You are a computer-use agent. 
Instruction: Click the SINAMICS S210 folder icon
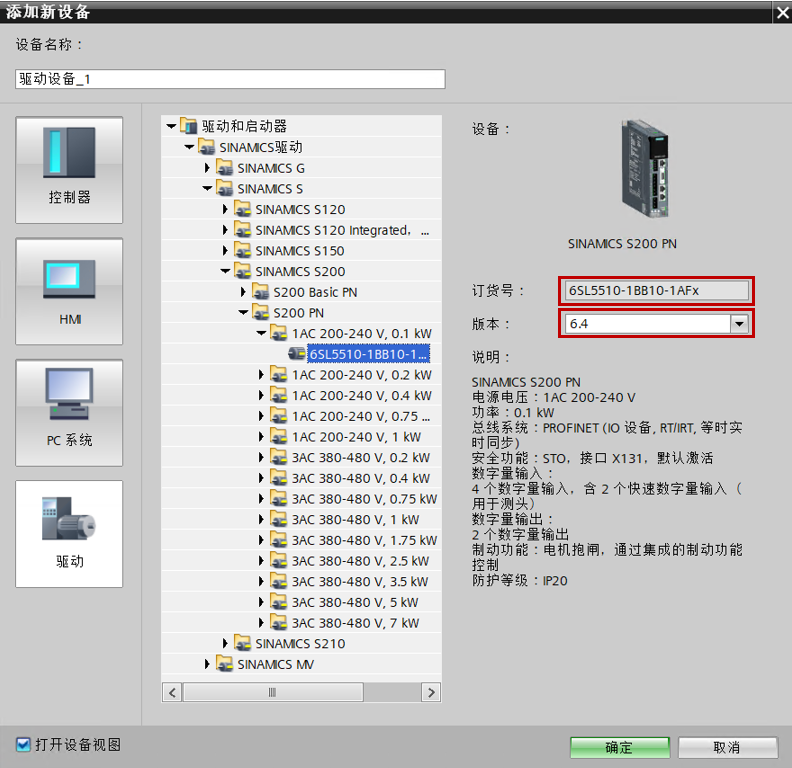242,643
